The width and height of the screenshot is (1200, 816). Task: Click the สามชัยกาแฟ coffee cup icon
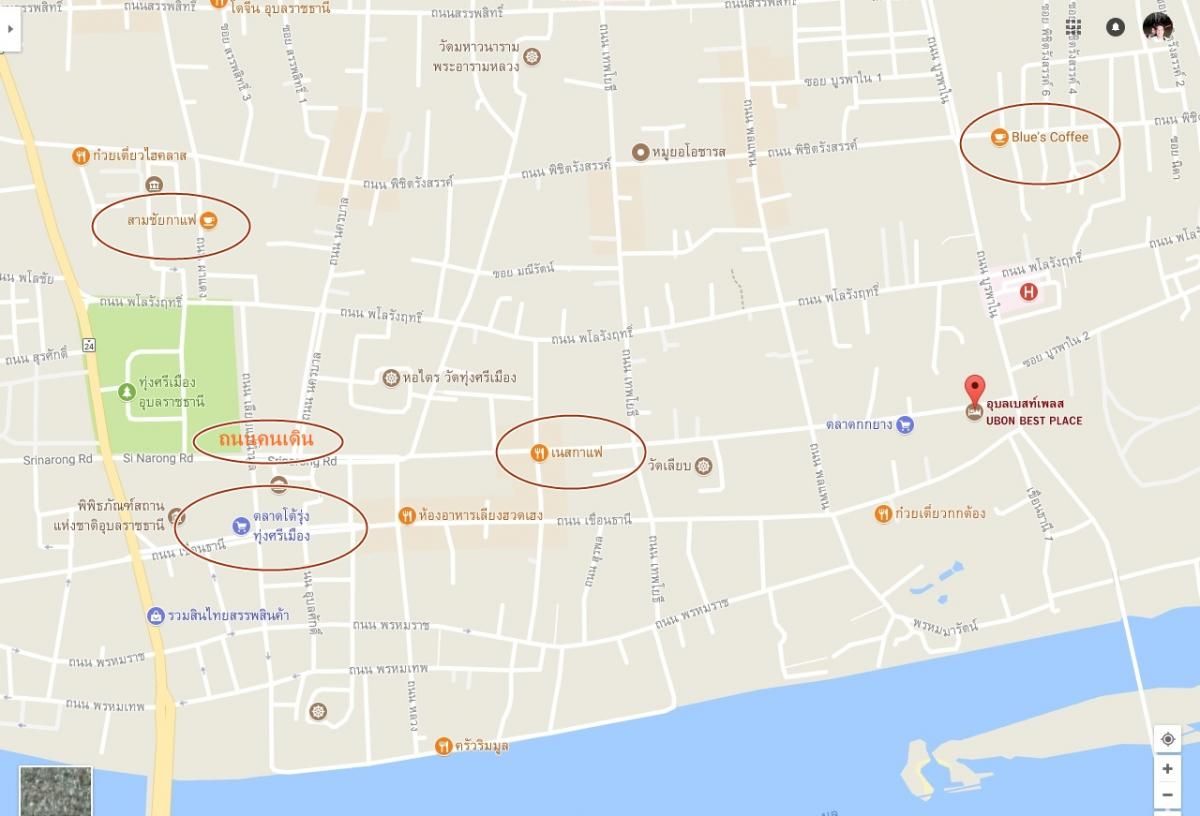tap(208, 220)
